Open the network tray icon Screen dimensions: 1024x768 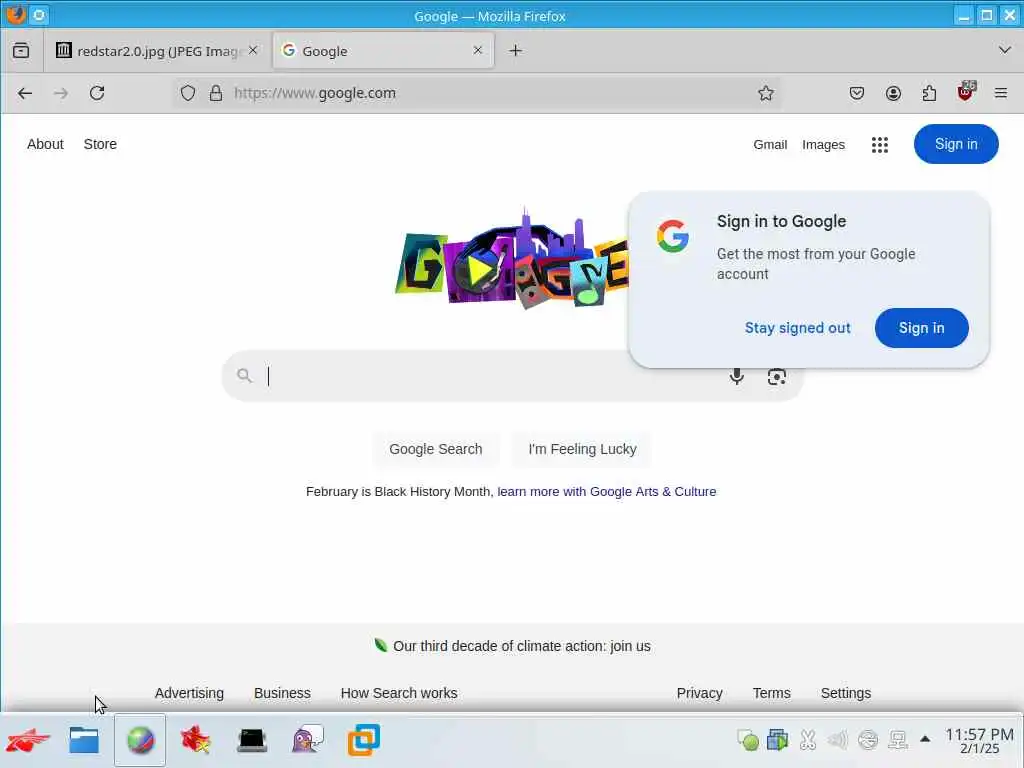[898, 740]
